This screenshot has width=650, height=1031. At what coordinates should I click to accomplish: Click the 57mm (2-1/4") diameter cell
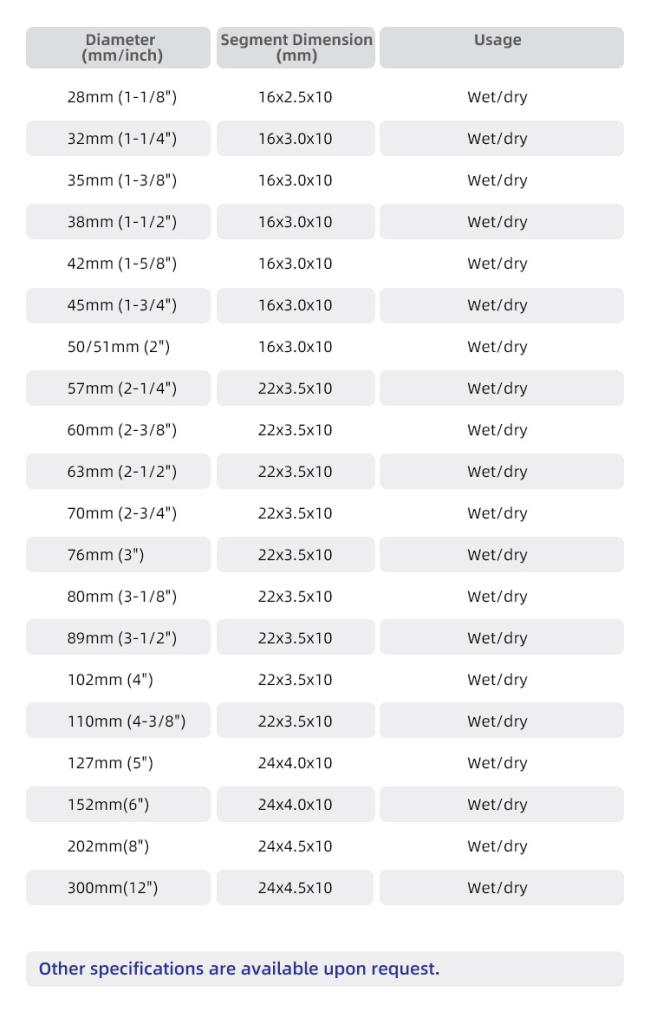point(121,388)
